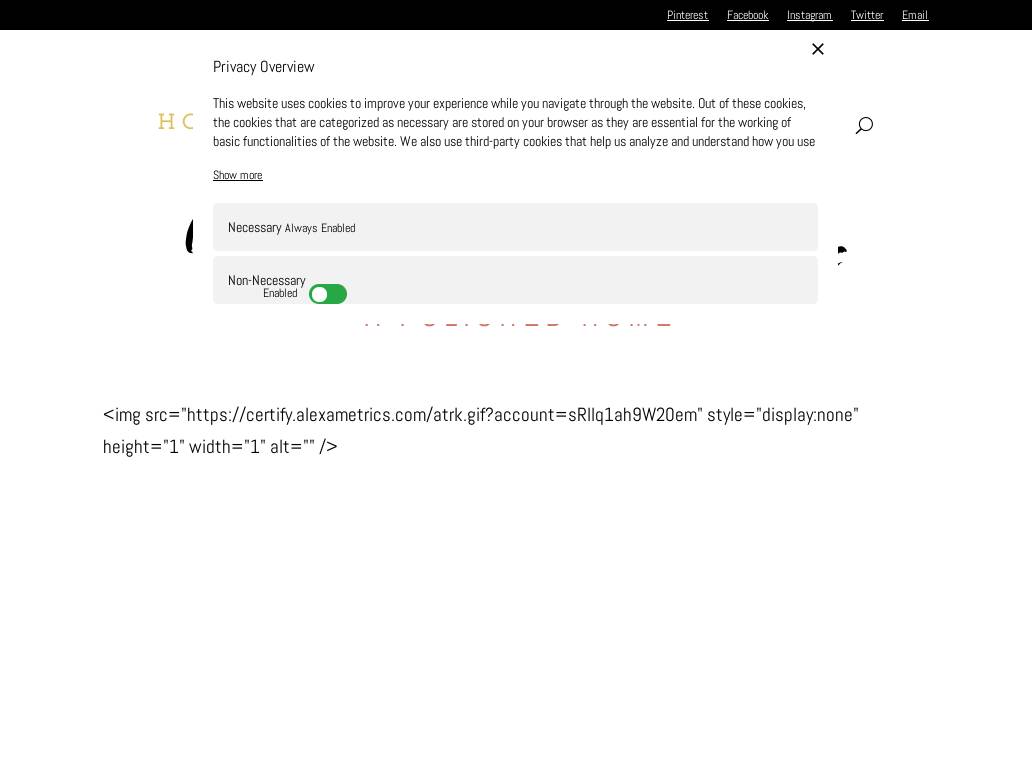Screen dimensions: 1032x768
Task: Click the Enabled label beside the toggle
Action: (280, 294)
